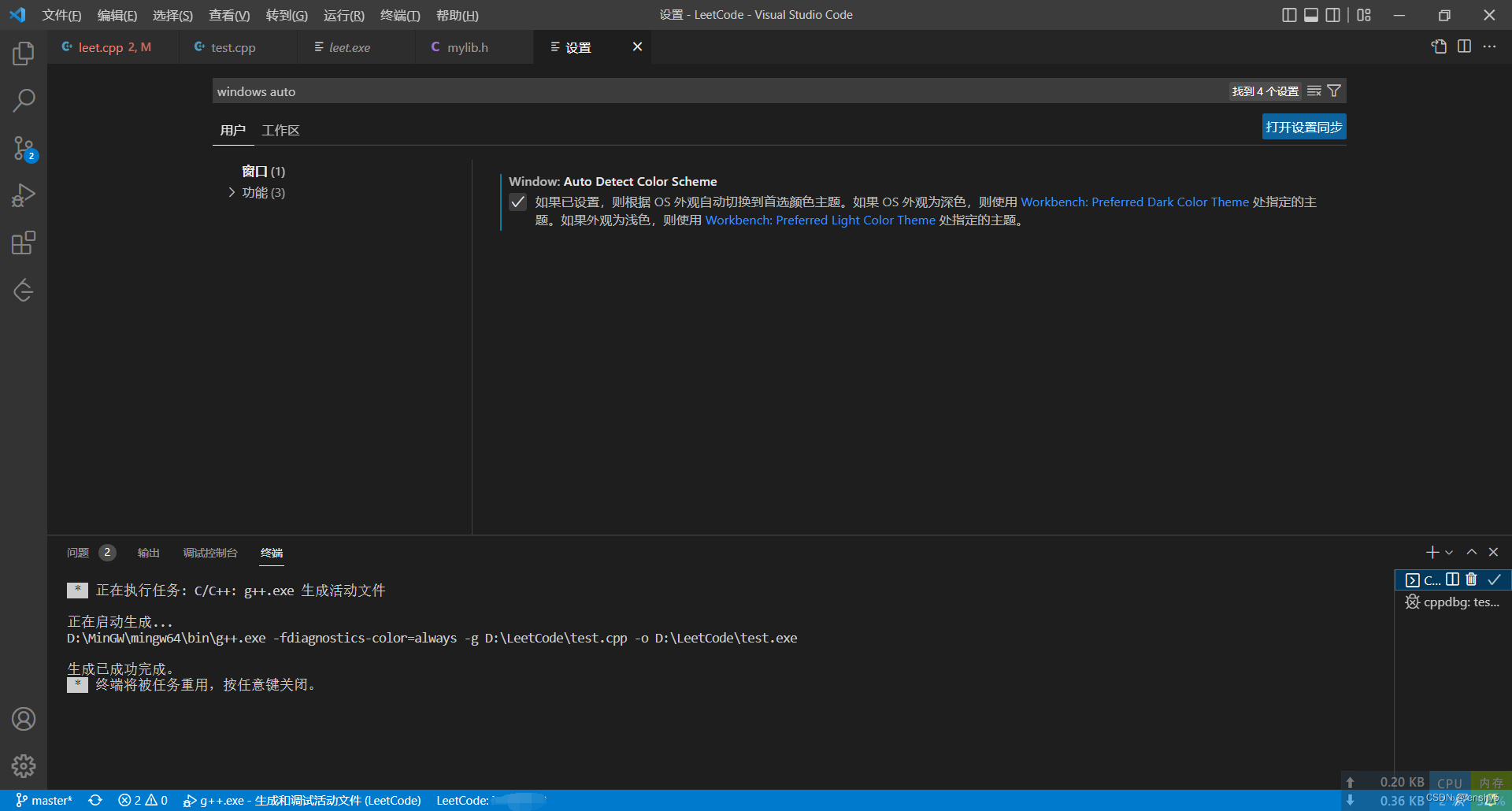Open Source Control view with badge 2
Viewport: 1512px width, 811px height.
(24, 148)
